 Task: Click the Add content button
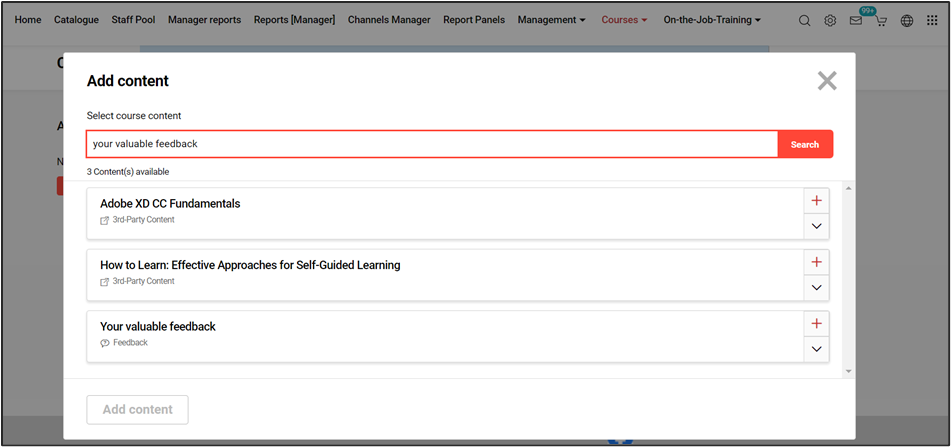(x=137, y=409)
